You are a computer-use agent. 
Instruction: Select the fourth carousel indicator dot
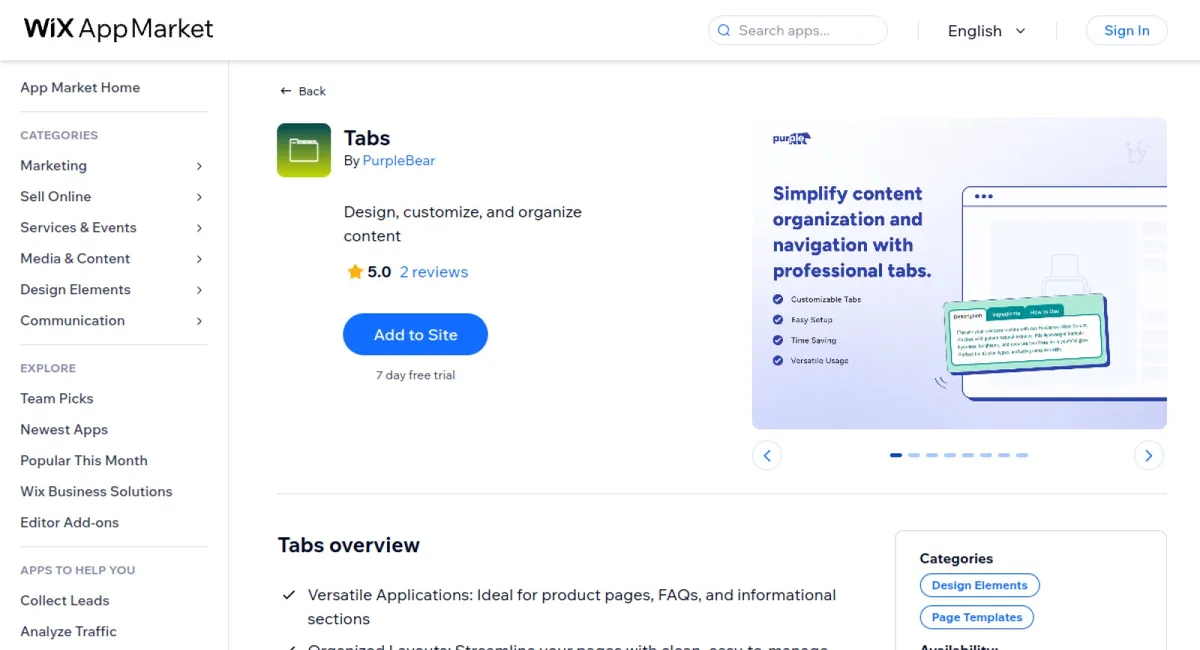[950, 455]
